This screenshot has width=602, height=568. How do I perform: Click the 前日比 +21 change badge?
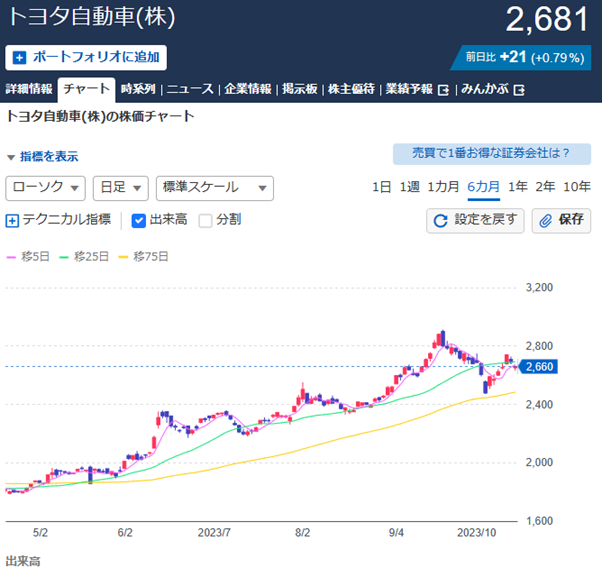pos(523,58)
